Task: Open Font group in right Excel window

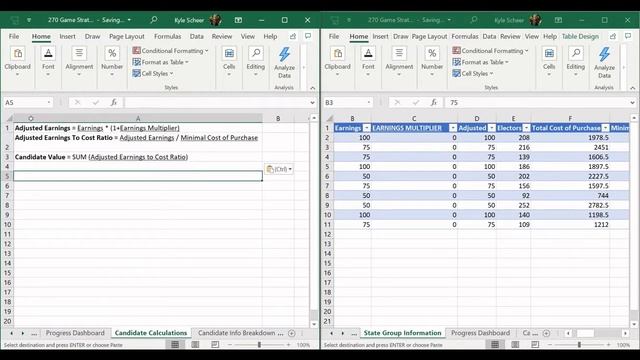Action: pyautogui.click(x=368, y=62)
